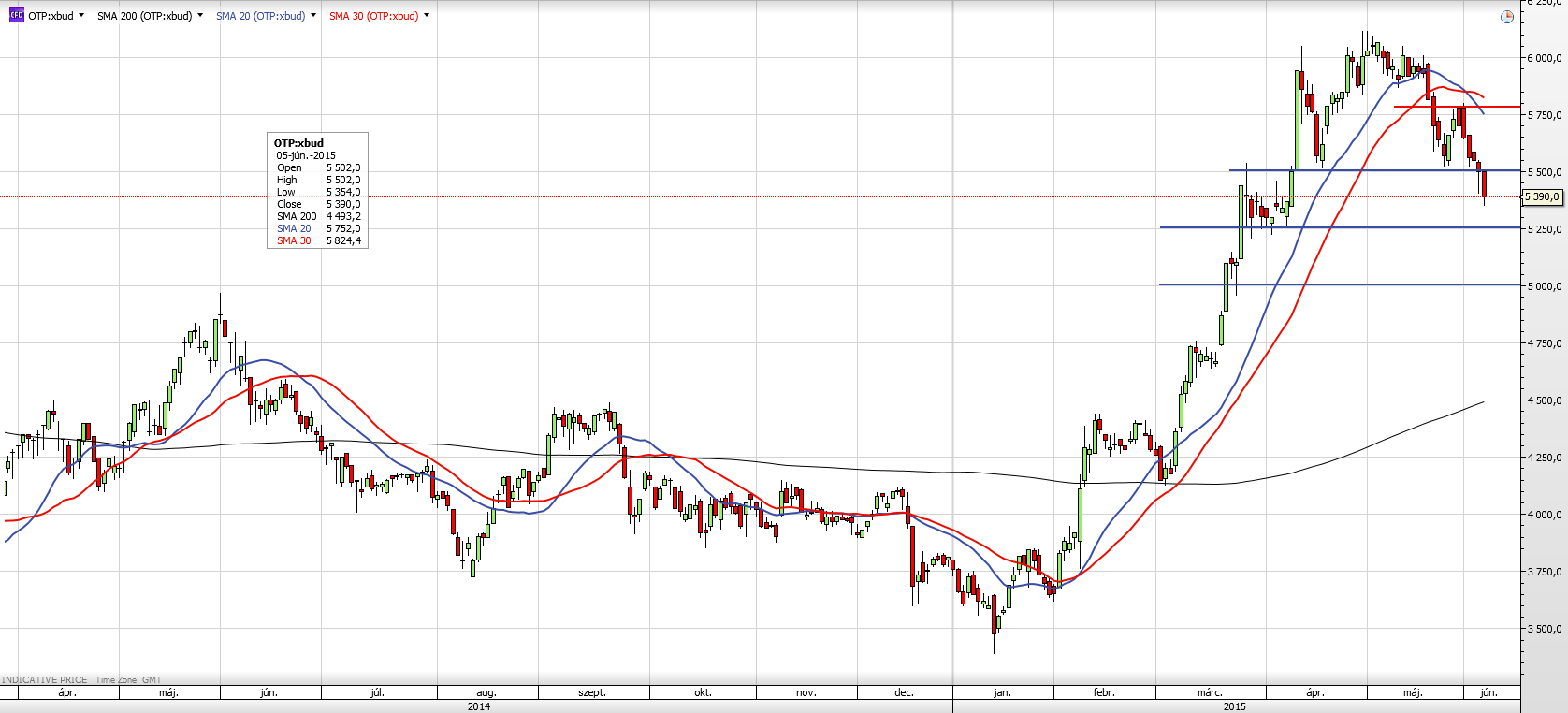
Task: Click the High row in the data box
Action: click(318, 180)
